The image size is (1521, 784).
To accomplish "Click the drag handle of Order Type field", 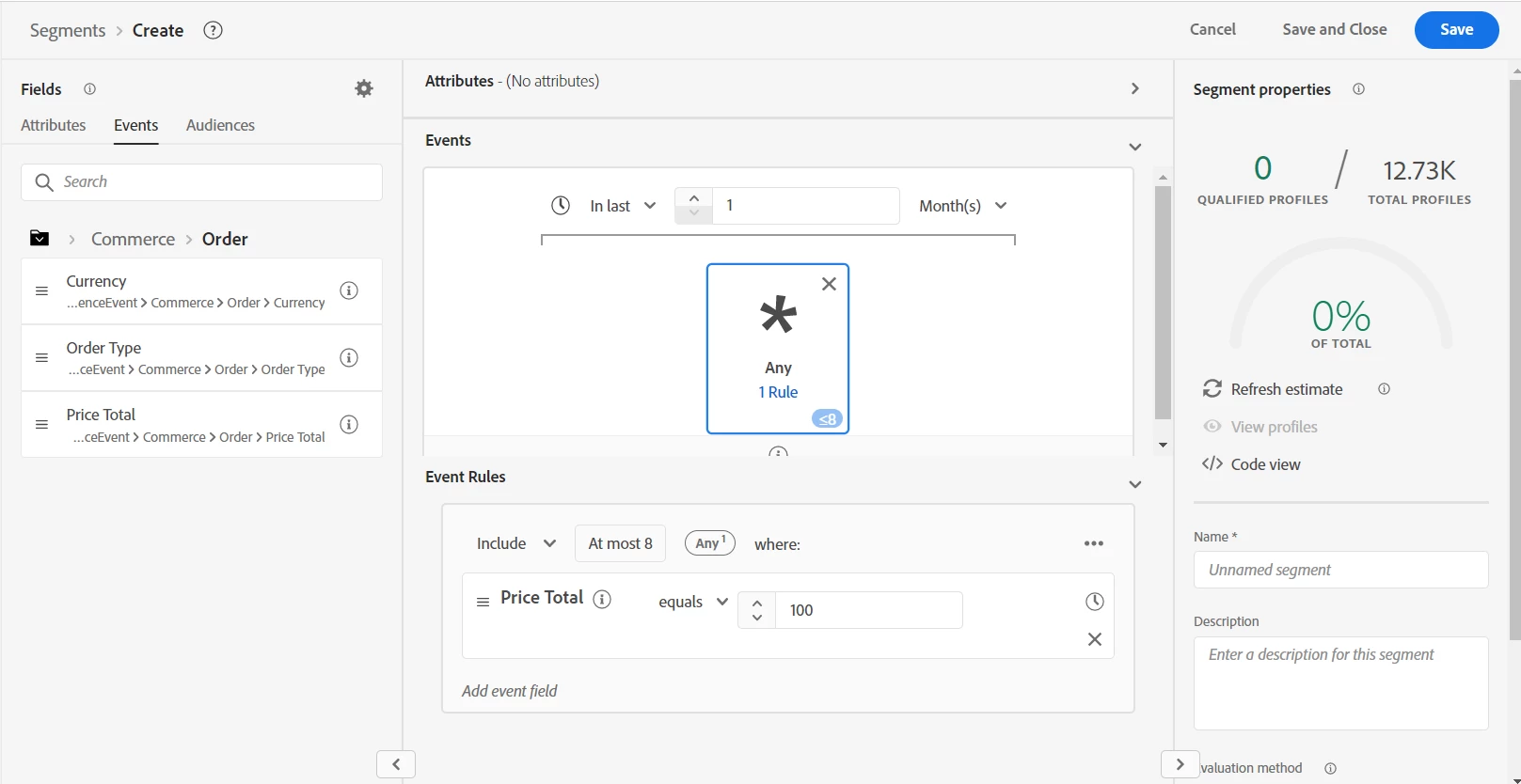I will (x=41, y=358).
